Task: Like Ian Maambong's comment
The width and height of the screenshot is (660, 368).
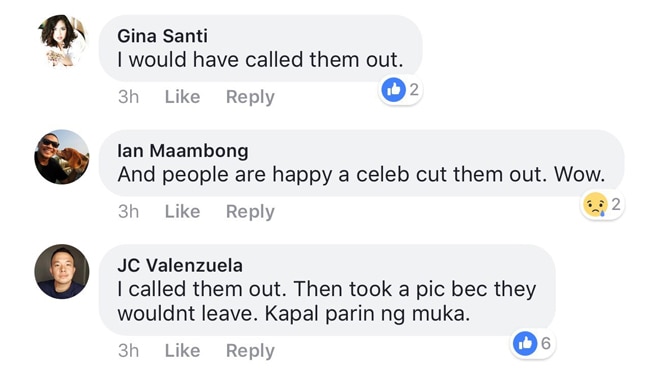Action: point(182,211)
